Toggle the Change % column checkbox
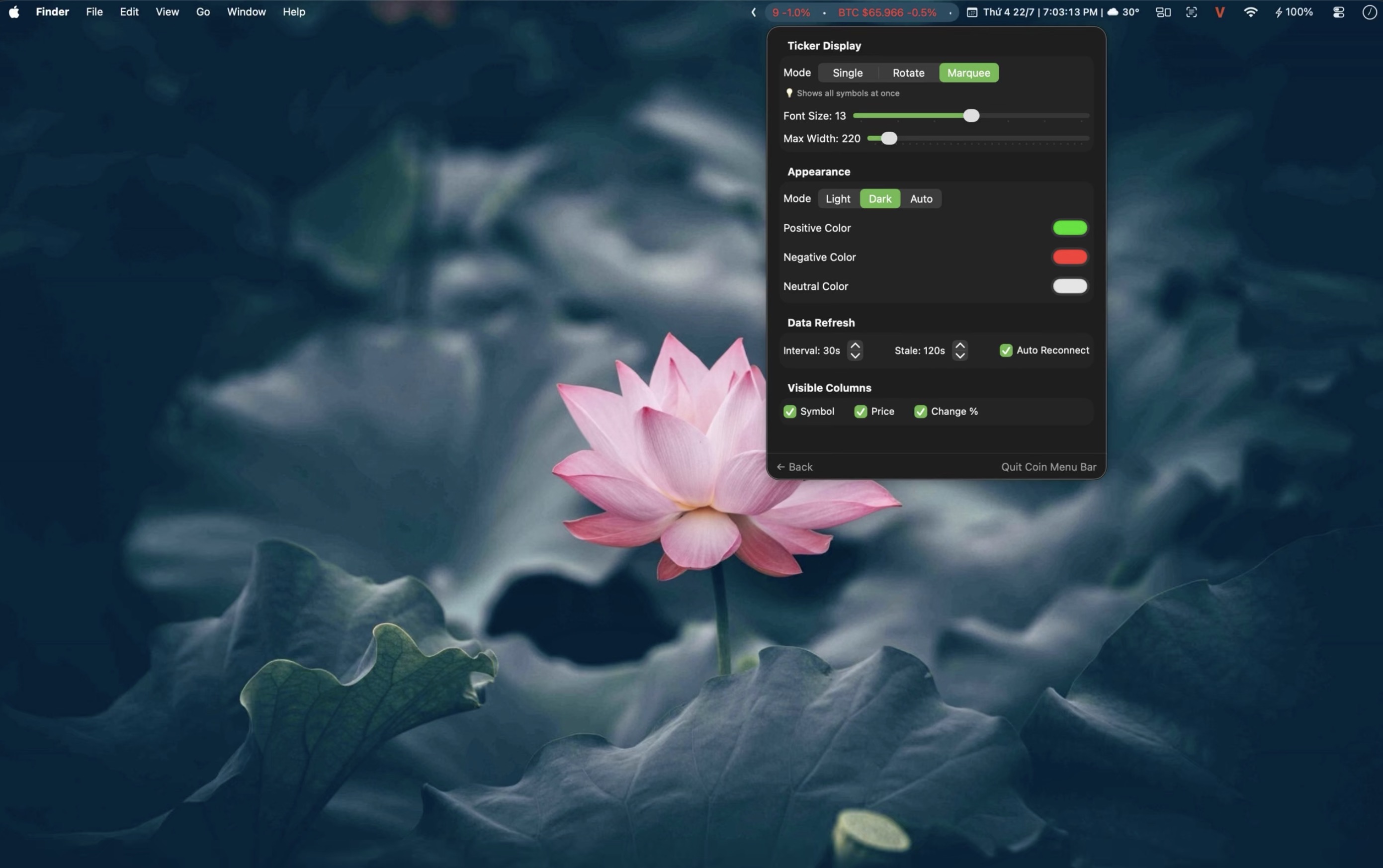This screenshot has width=1383, height=868. (920, 412)
